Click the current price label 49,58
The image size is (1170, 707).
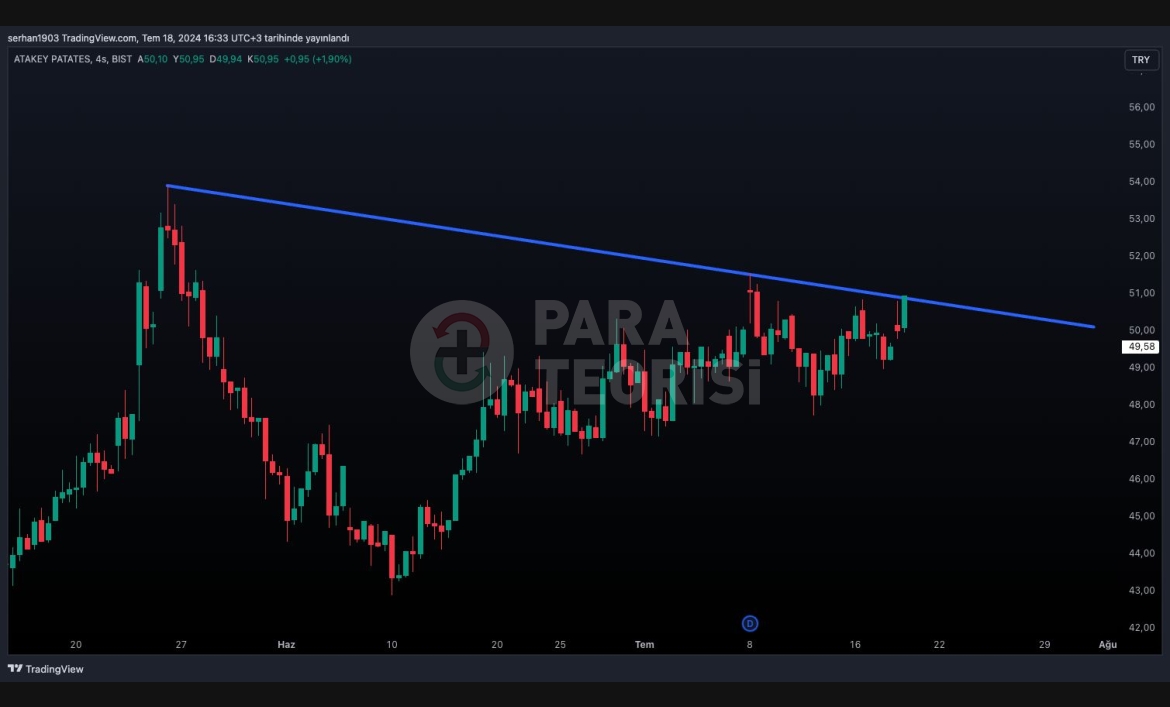pyautogui.click(x=1142, y=347)
